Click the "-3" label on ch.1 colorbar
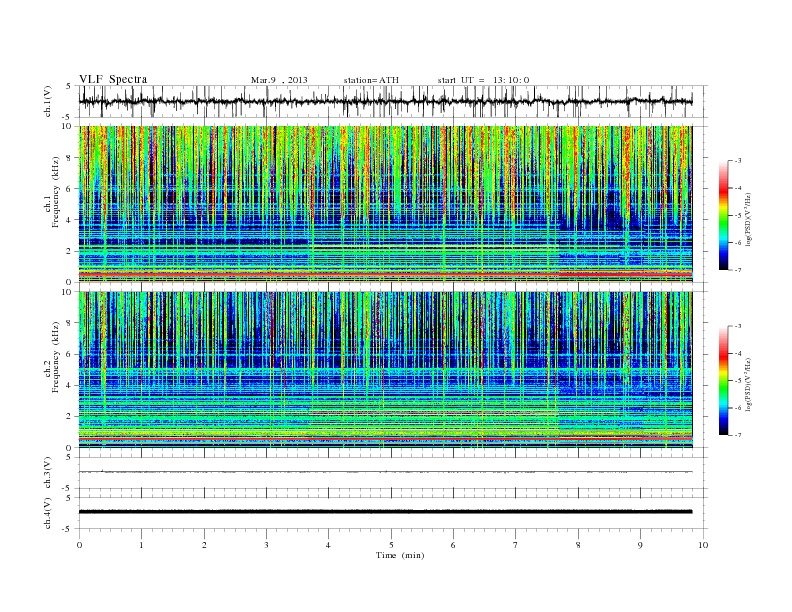 [738, 161]
